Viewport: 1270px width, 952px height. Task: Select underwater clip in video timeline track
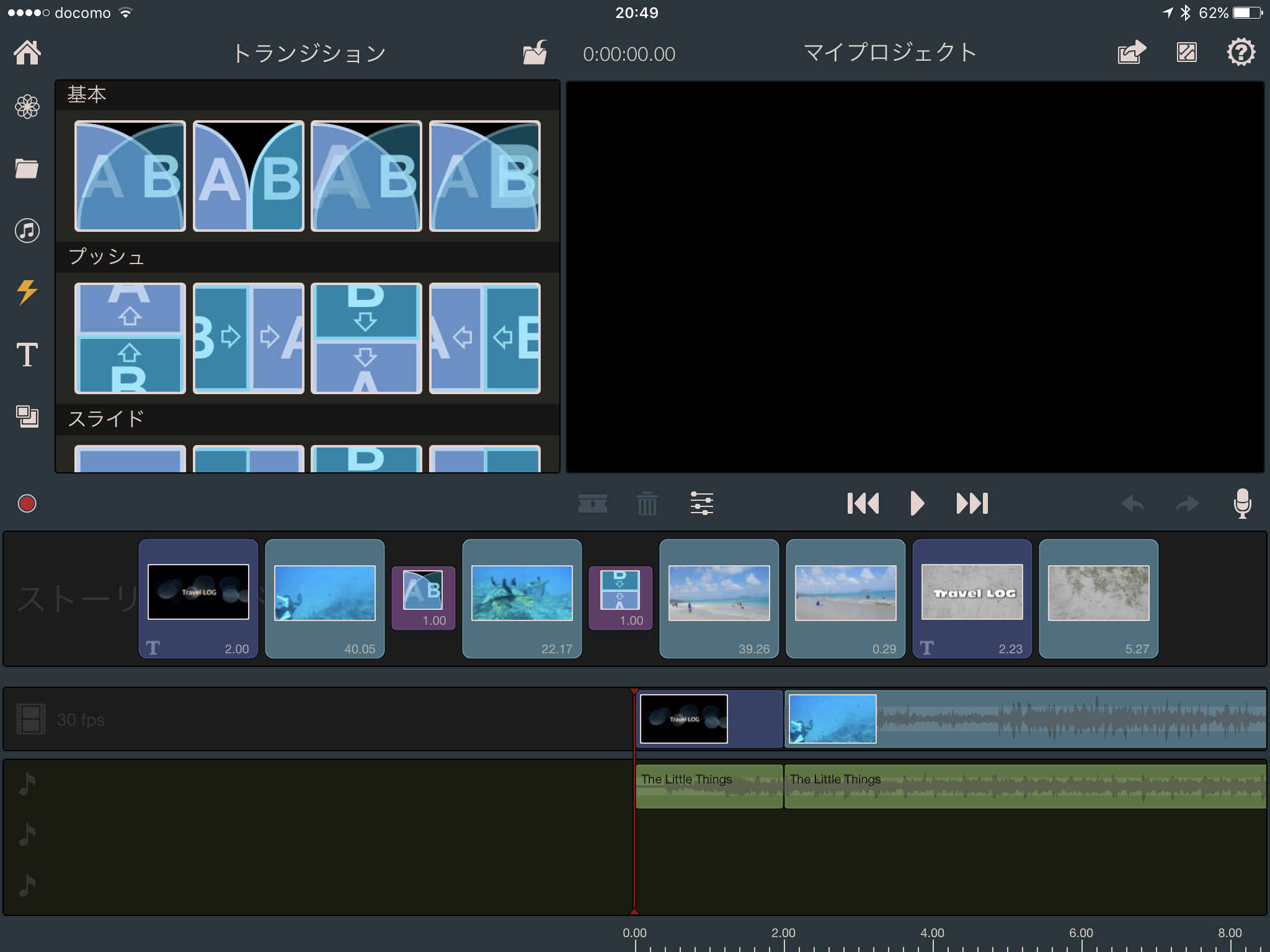(1026, 719)
